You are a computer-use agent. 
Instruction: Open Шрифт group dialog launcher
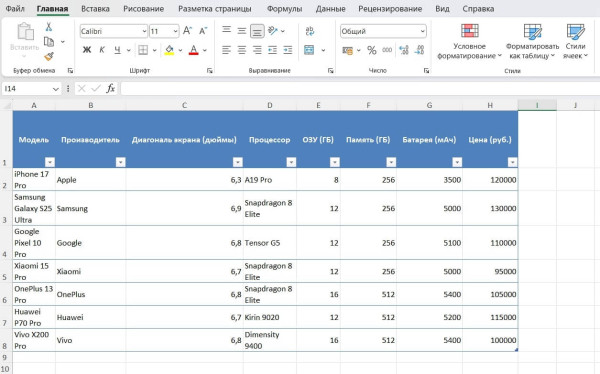coord(210,70)
